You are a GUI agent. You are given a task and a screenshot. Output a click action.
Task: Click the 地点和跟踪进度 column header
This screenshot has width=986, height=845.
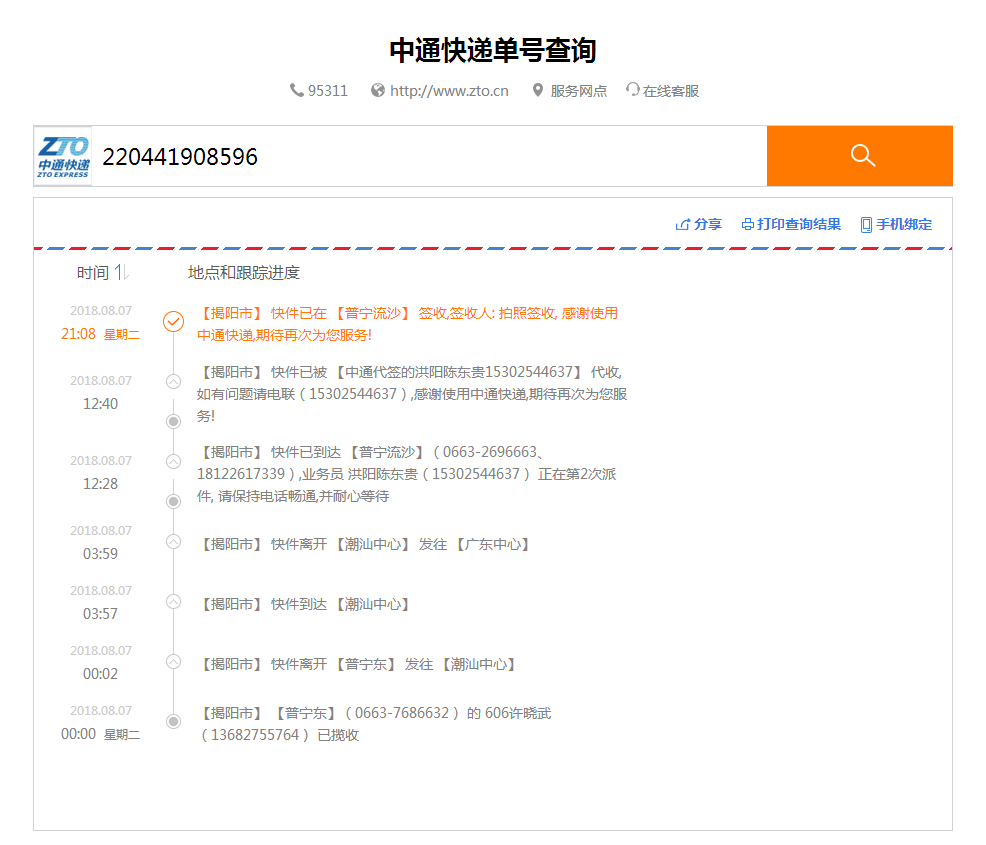pos(244,273)
